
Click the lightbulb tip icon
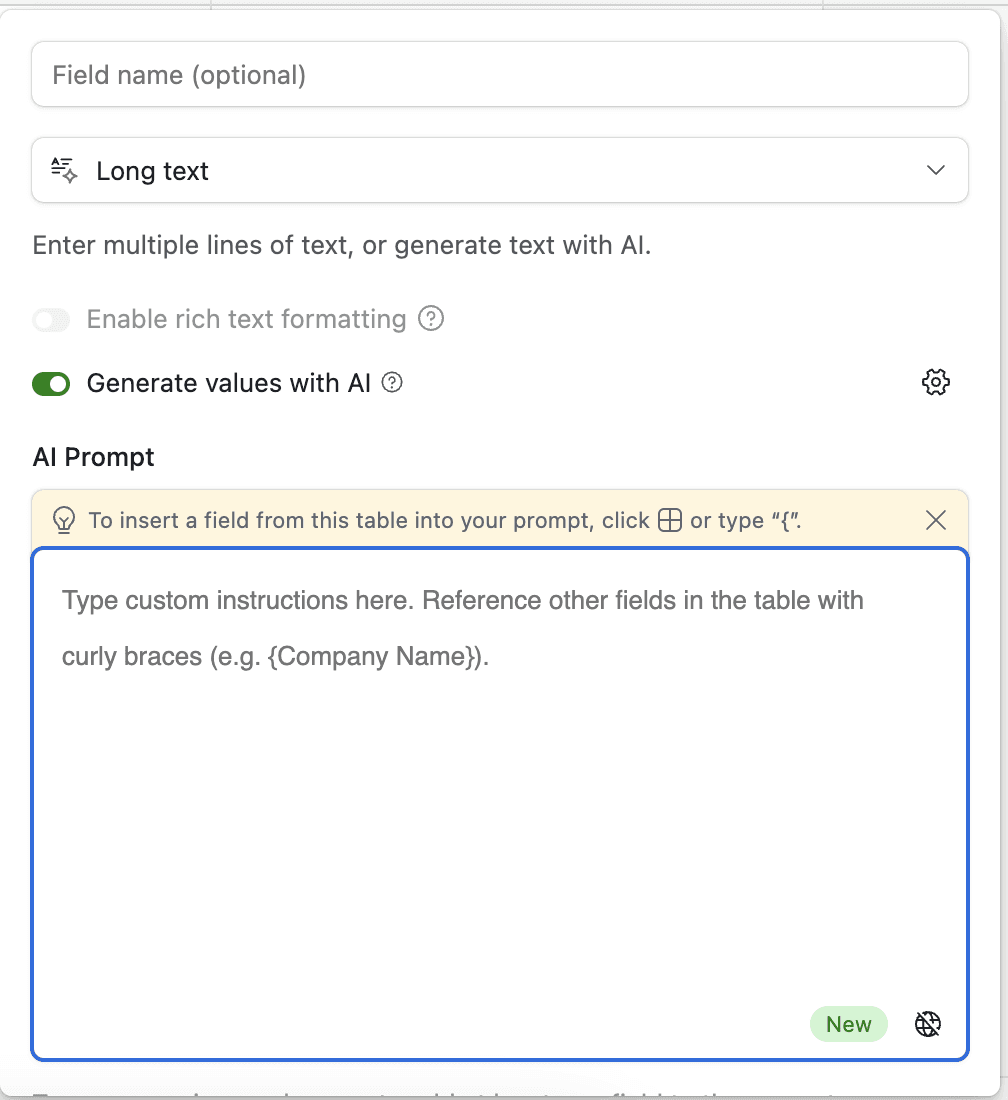(64, 521)
